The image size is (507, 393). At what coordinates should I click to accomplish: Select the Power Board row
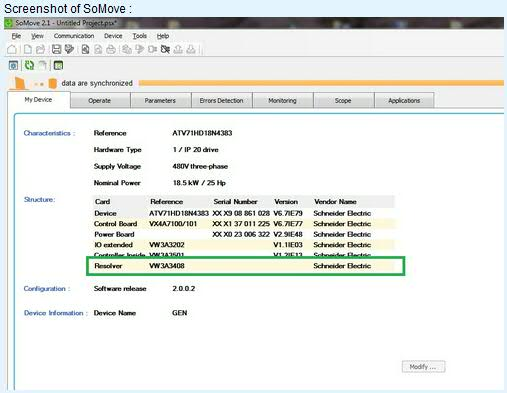coord(243,234)
